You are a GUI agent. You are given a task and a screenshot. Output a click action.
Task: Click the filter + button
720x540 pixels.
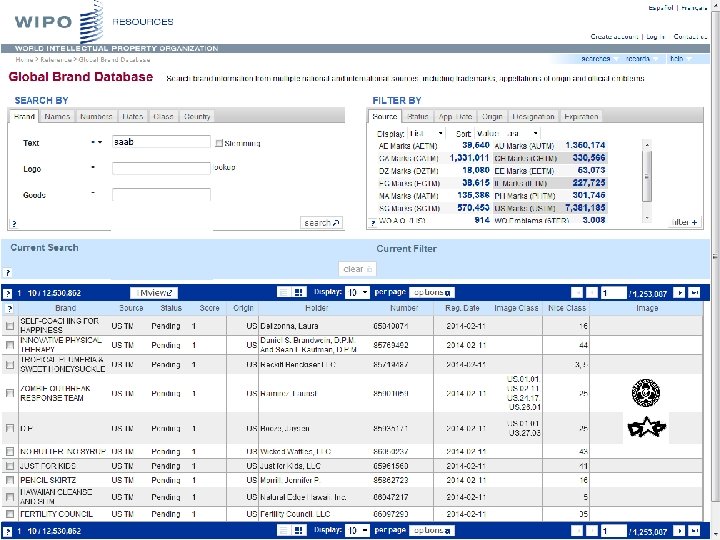684,222
